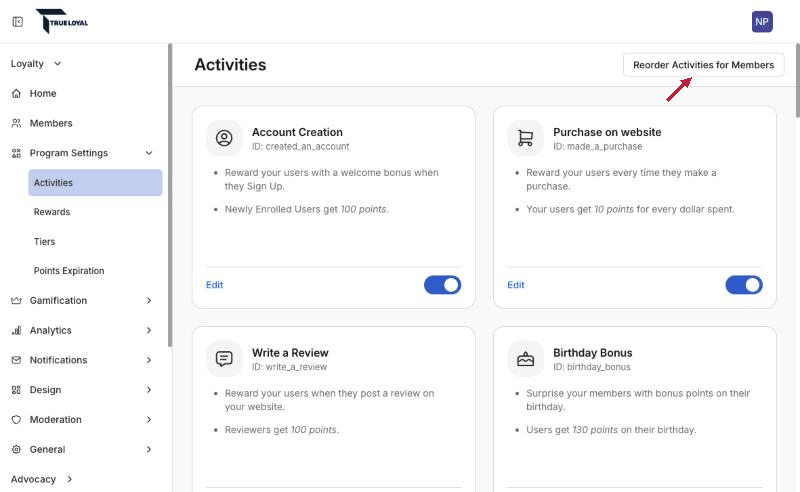This screenshot has height=492, width=800.
Task: Expand the Gamification chevron
Action: tap(149, 301)
